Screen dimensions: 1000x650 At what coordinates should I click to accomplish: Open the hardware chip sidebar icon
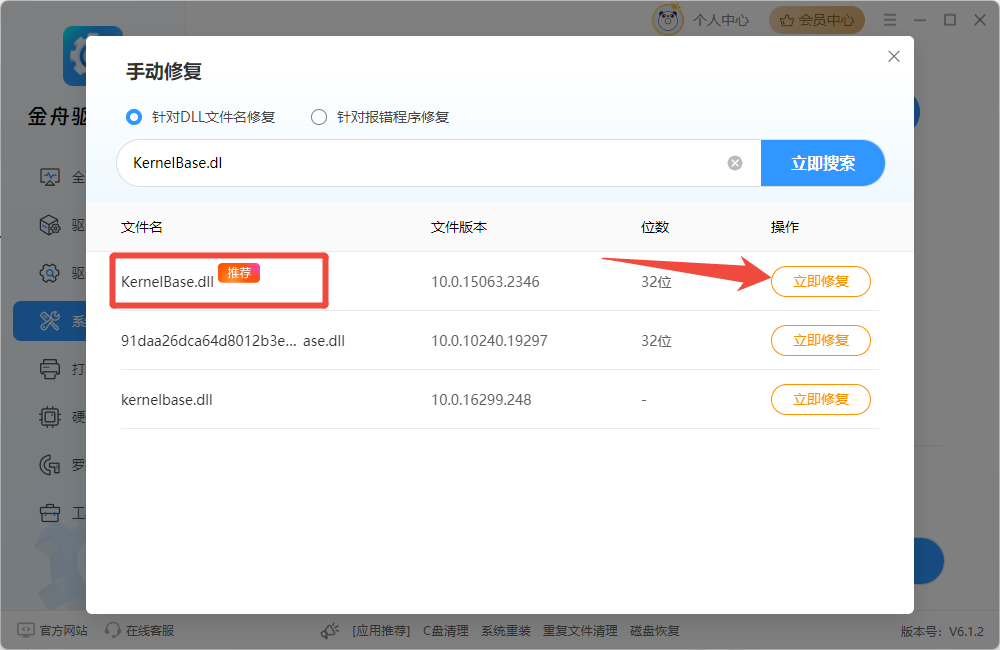pos(50,417)
